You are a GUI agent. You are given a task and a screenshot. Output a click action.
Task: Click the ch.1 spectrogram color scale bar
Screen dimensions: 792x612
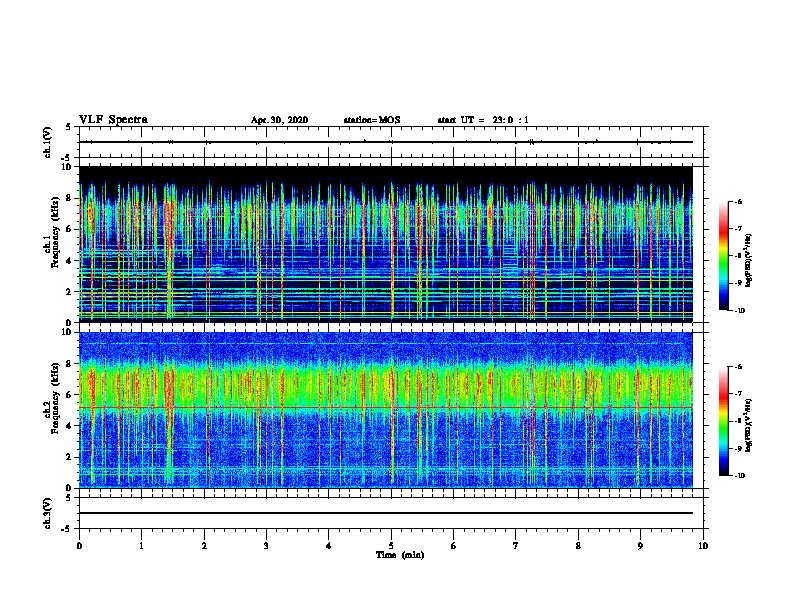click(724, 256)
